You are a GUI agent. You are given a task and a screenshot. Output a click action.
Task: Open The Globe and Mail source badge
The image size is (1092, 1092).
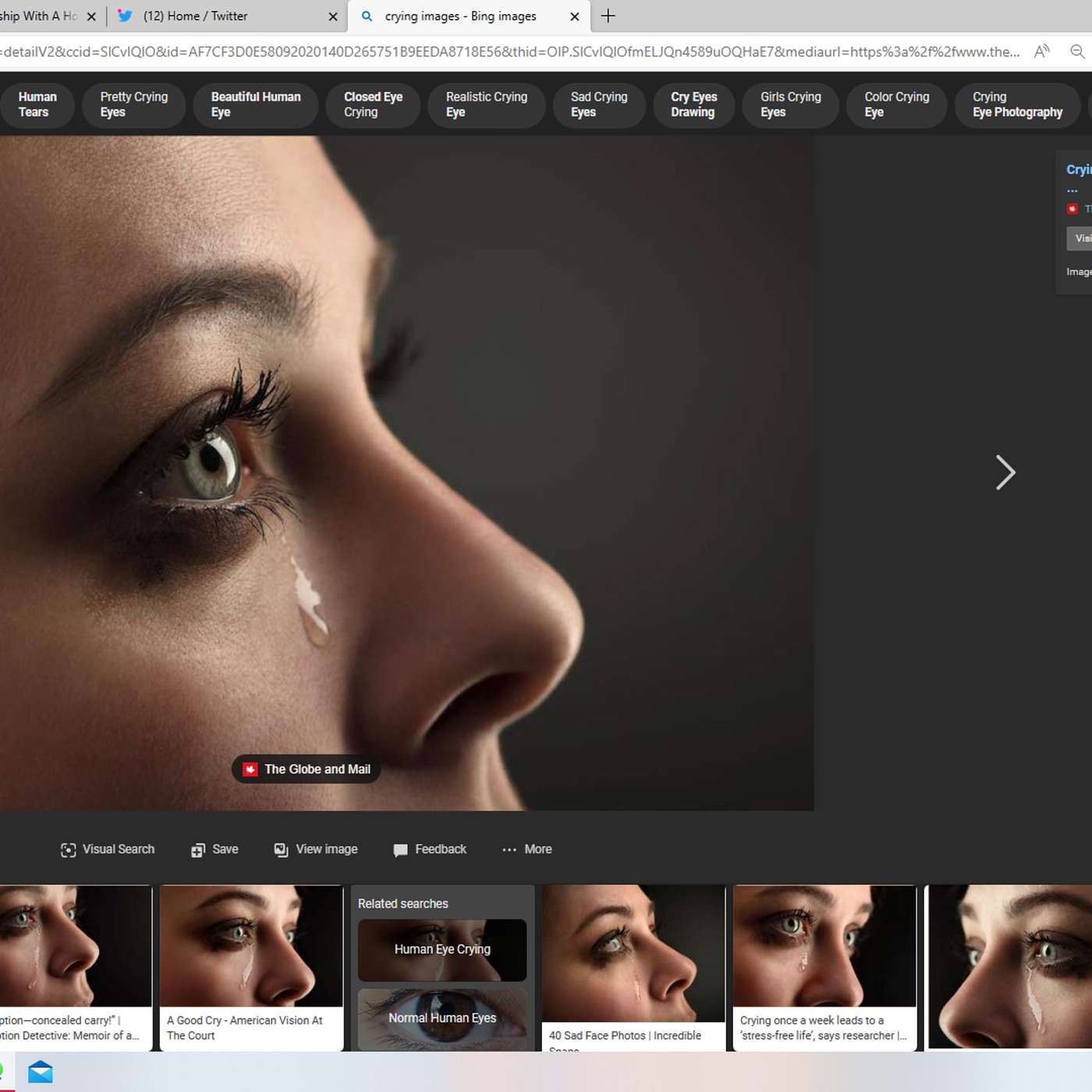click(307, 769)
